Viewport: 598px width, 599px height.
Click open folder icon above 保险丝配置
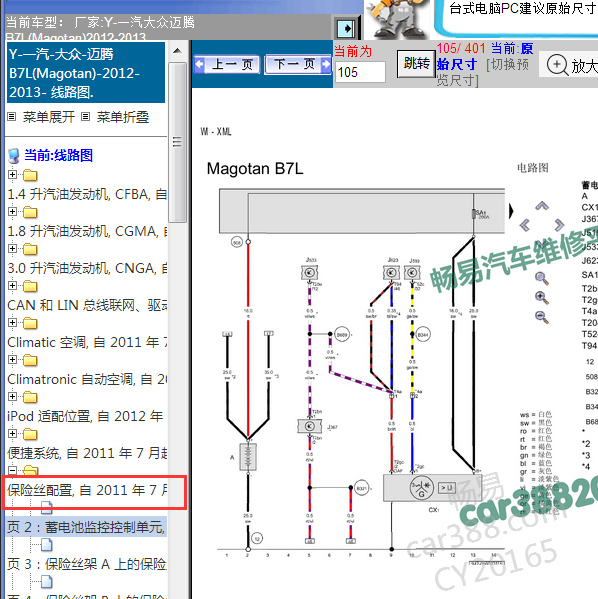(30, 470)
